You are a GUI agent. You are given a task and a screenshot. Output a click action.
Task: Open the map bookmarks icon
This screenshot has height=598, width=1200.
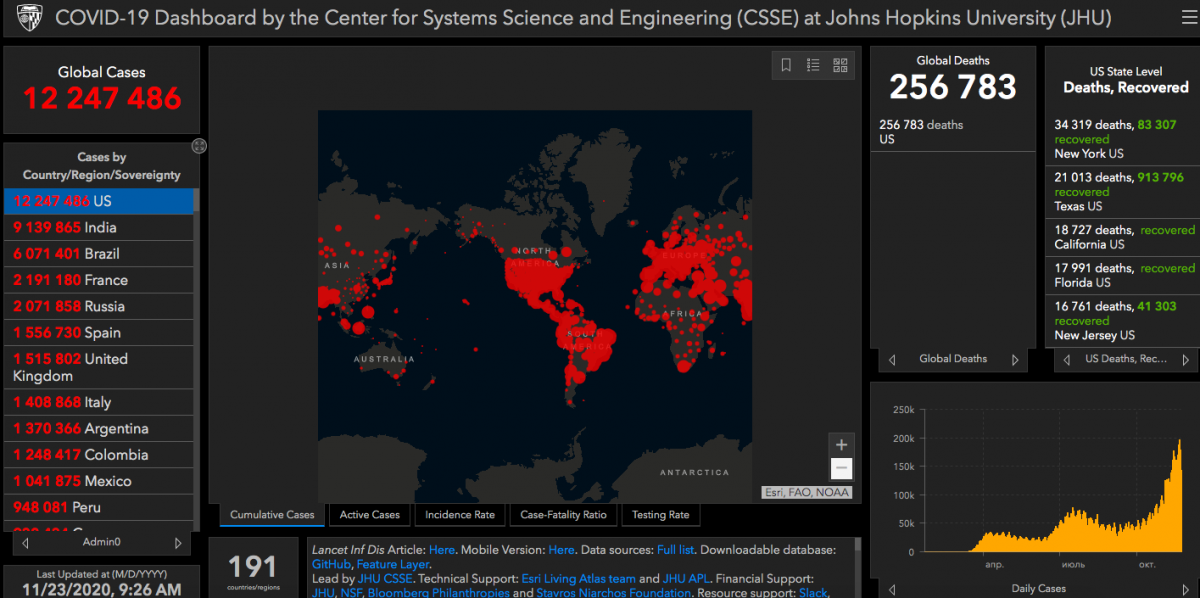(x=786, y=65)
